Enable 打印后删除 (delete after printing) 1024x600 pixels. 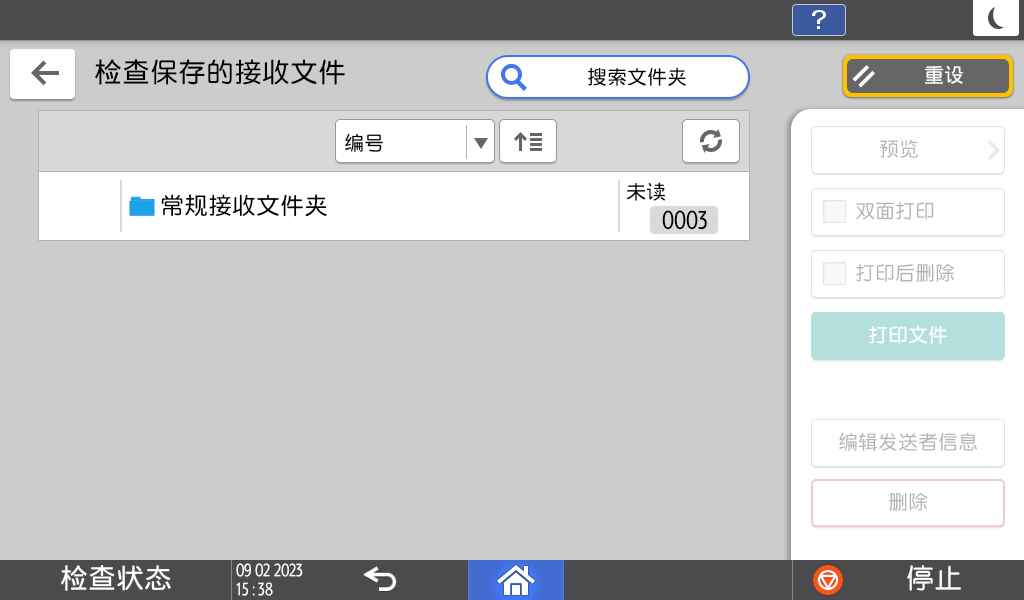pos(906,274)
